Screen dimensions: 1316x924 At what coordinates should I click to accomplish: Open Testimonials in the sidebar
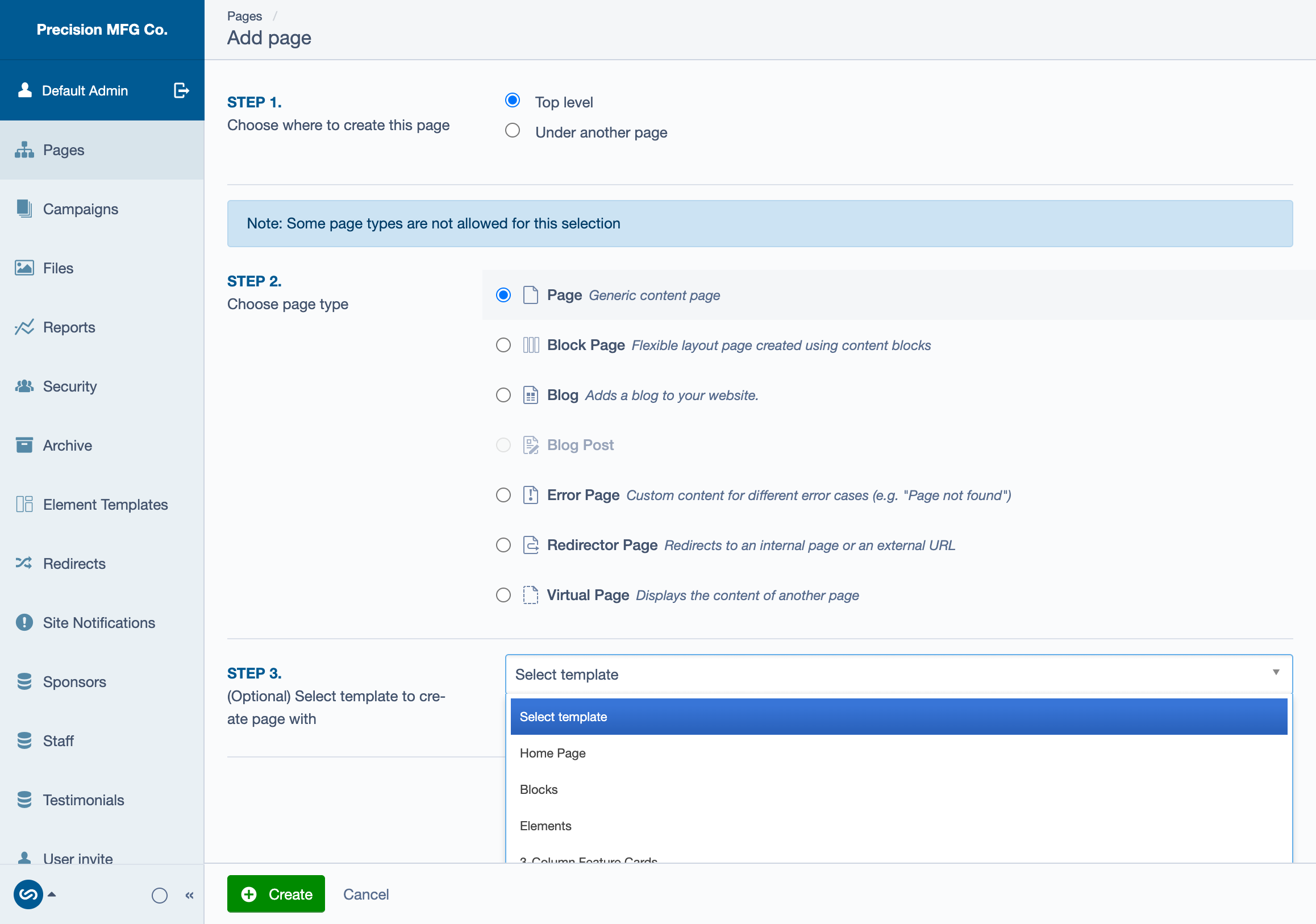pyautogui.click(x=102, y=800)
